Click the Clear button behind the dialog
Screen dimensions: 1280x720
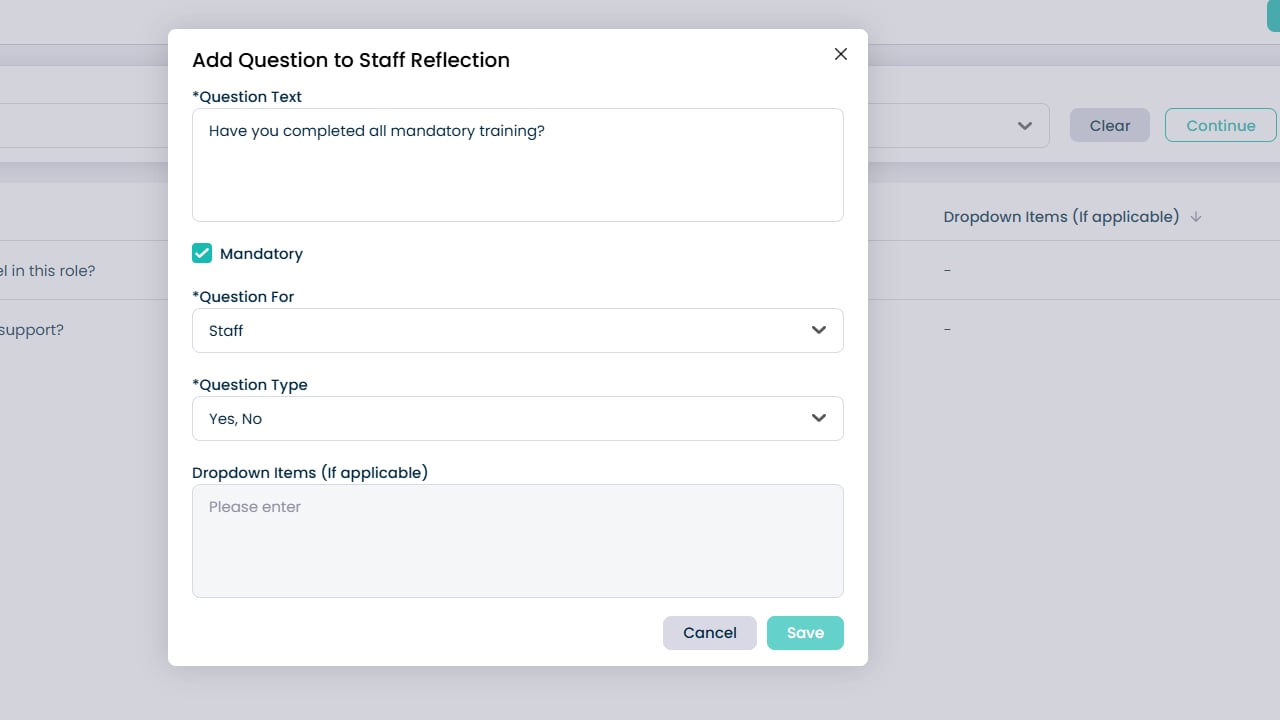[1110, 125]
